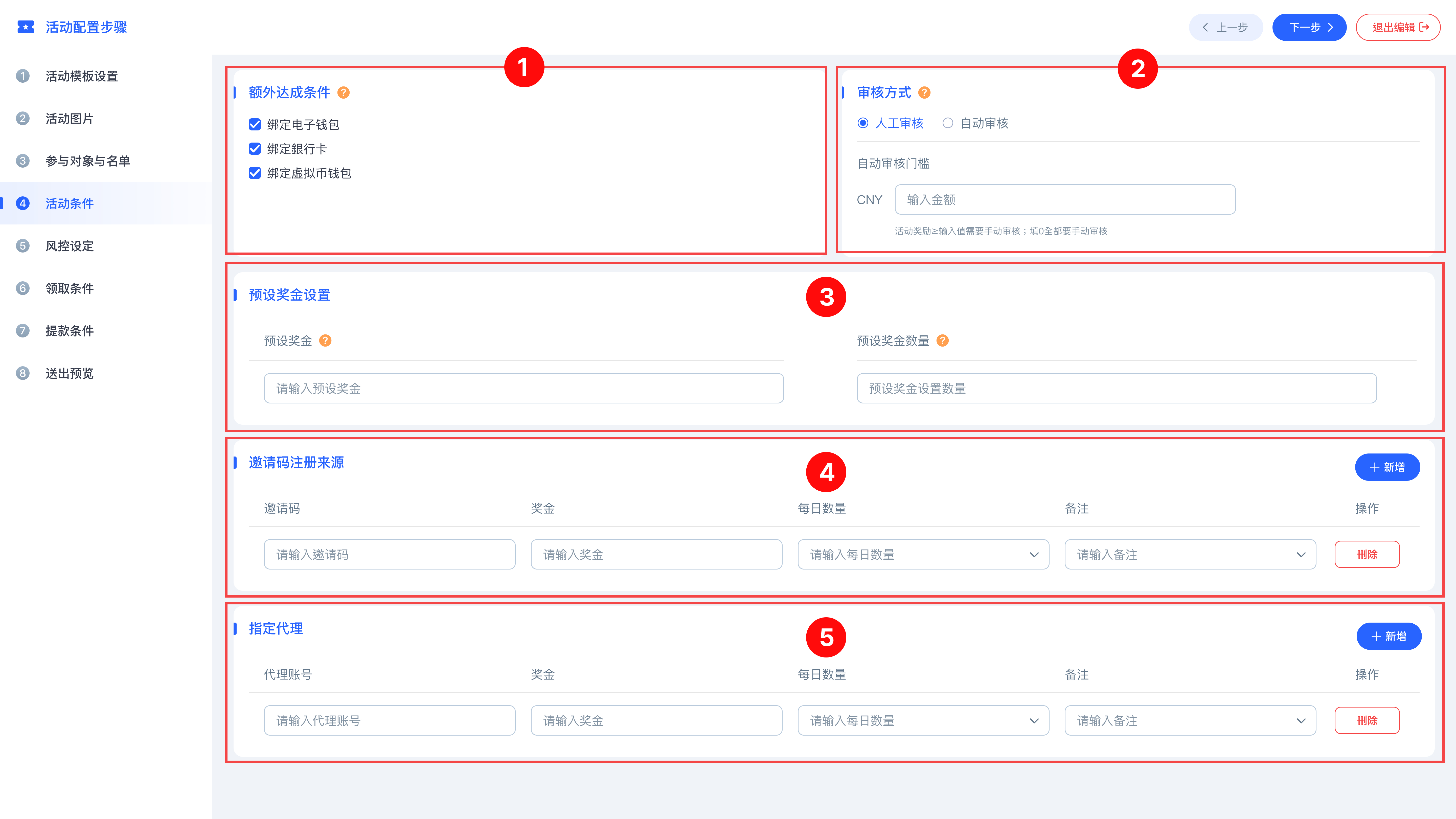Click the ticket logo icon at top-left
Viewport: 1456px width, 819px height.
point(26,27)
